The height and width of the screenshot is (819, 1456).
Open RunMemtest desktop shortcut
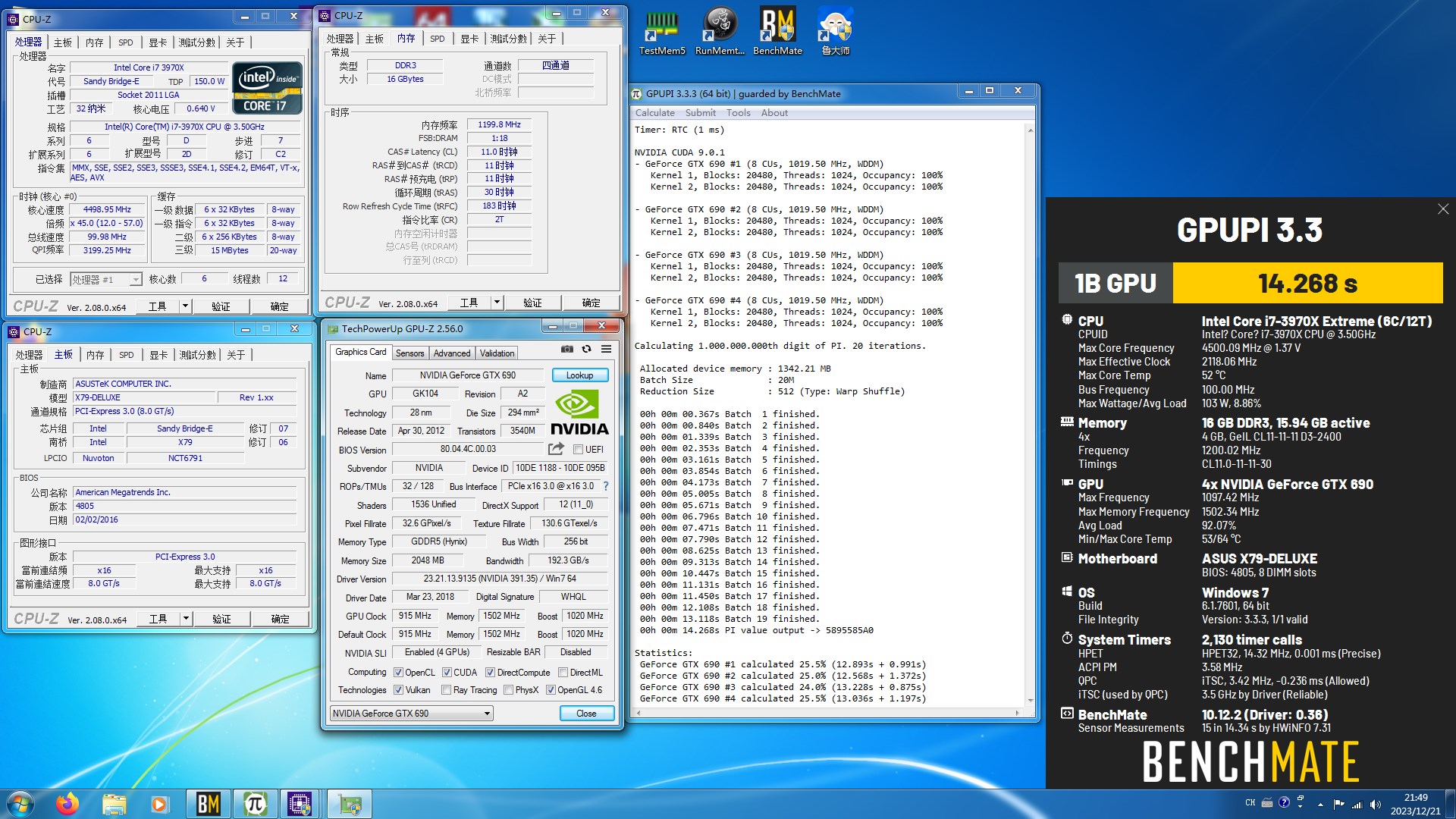[x=720, y=33]
